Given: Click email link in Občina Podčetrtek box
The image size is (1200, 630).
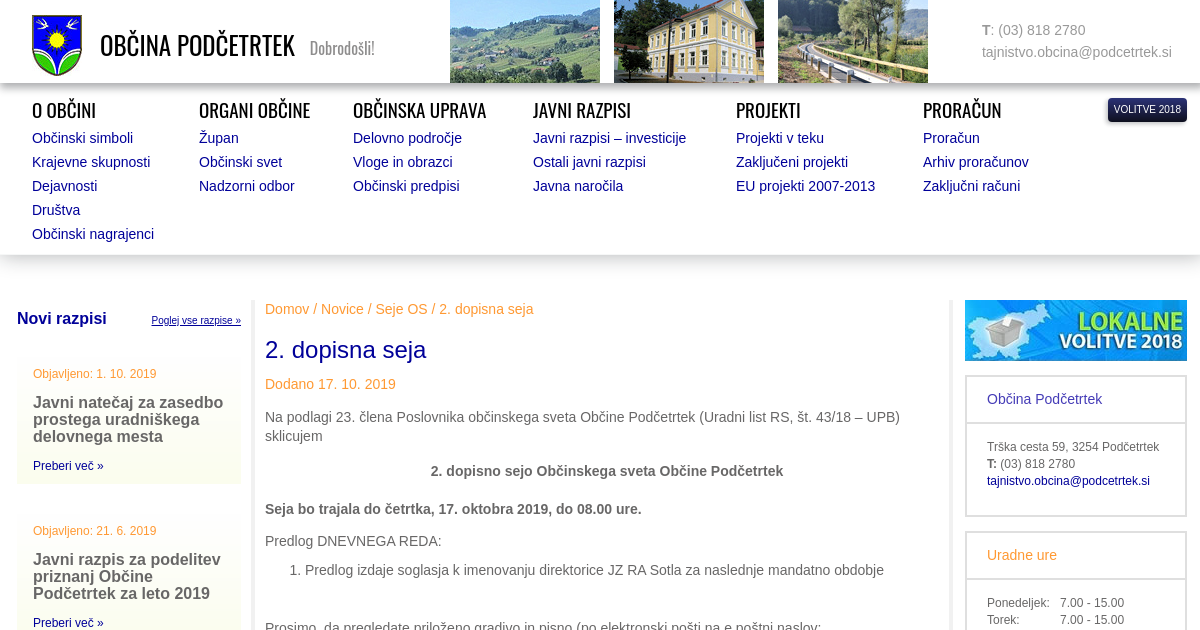Looking at the screenshot, I should pyautogui.click(x=1068, y=481).
